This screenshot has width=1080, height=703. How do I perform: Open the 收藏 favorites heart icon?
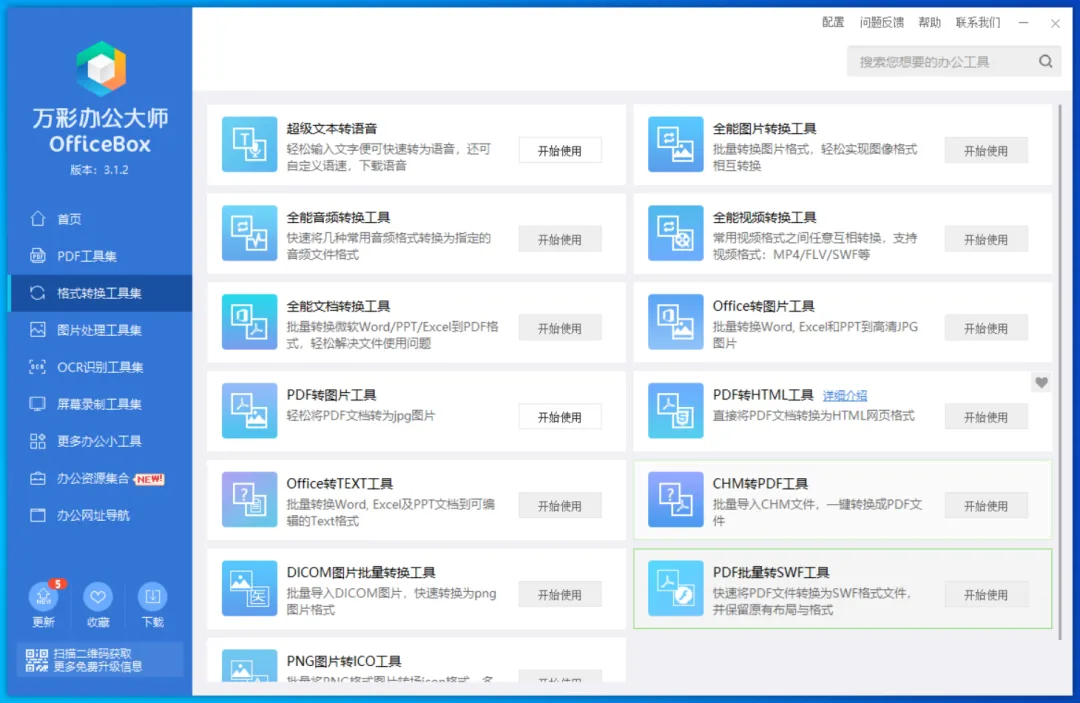pyautogui.click(x=98, y=596)
